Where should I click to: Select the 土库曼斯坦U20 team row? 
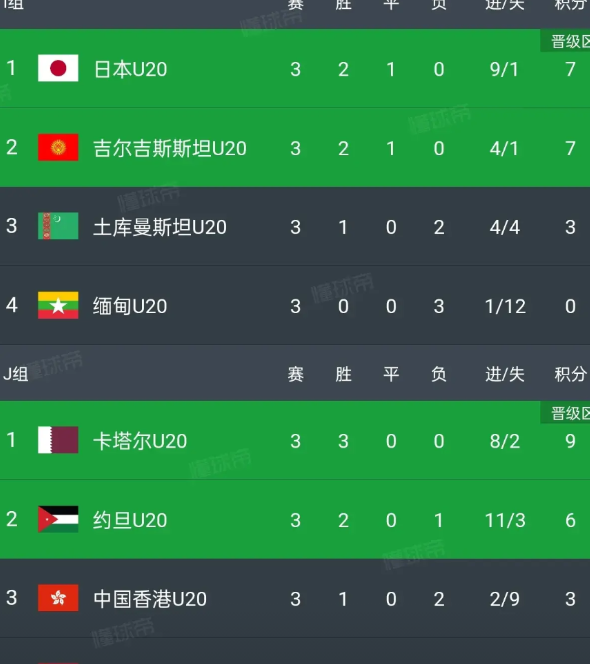click(x=295, y=226)
